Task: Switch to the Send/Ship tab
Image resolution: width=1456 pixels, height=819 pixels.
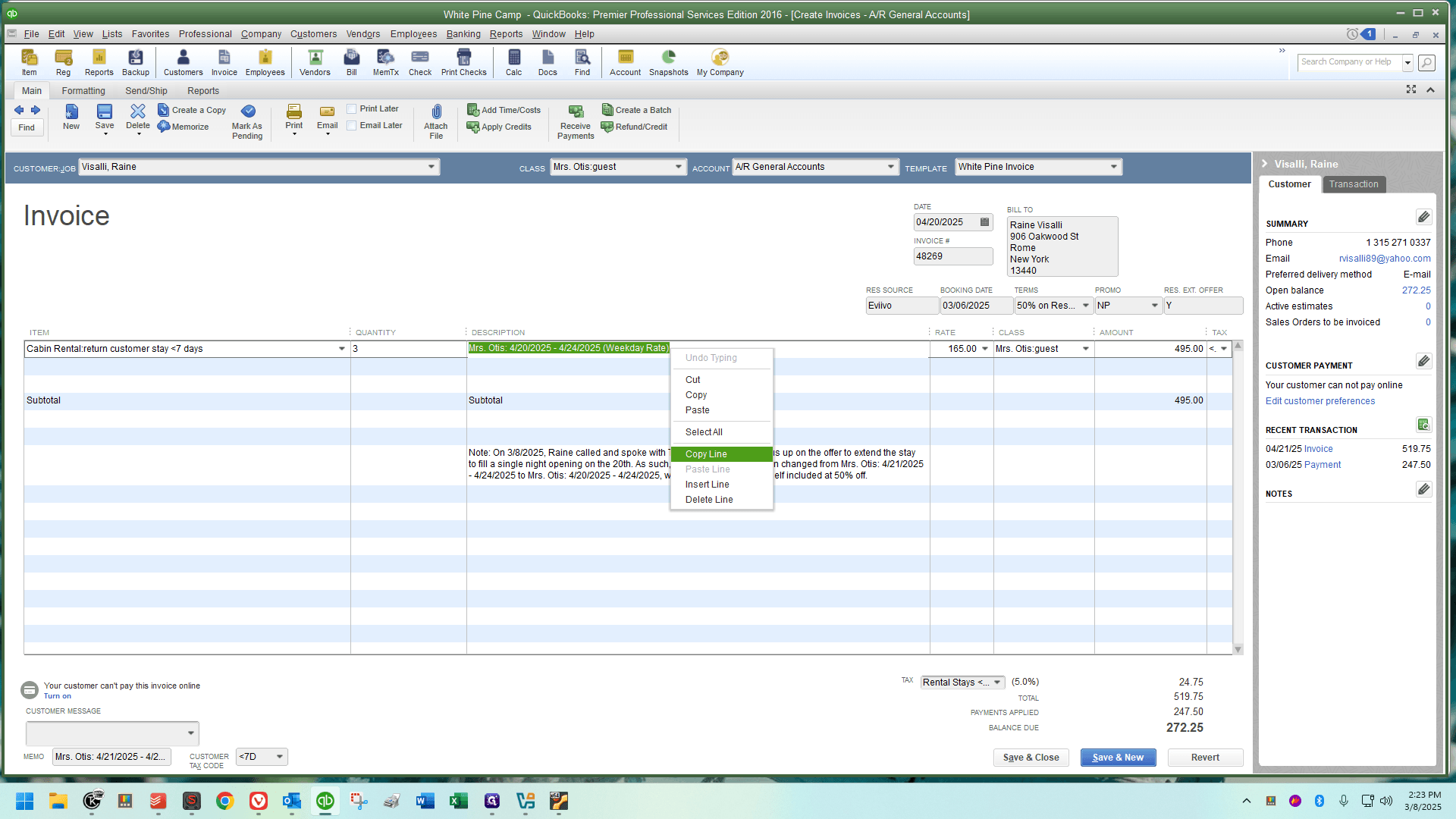Action: pyautogui.click(x=146, y=91)
